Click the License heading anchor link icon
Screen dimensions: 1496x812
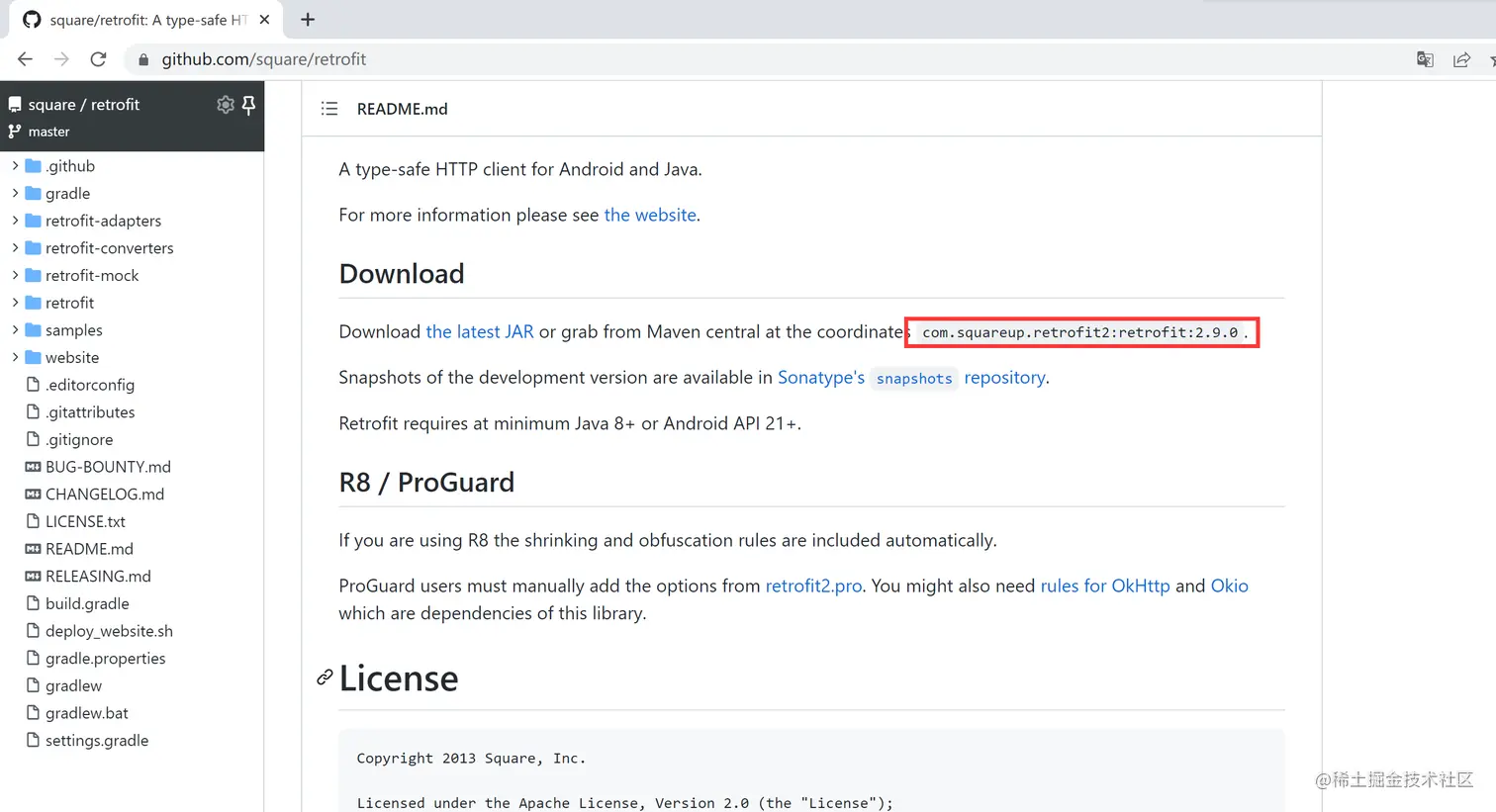(325, 677)
